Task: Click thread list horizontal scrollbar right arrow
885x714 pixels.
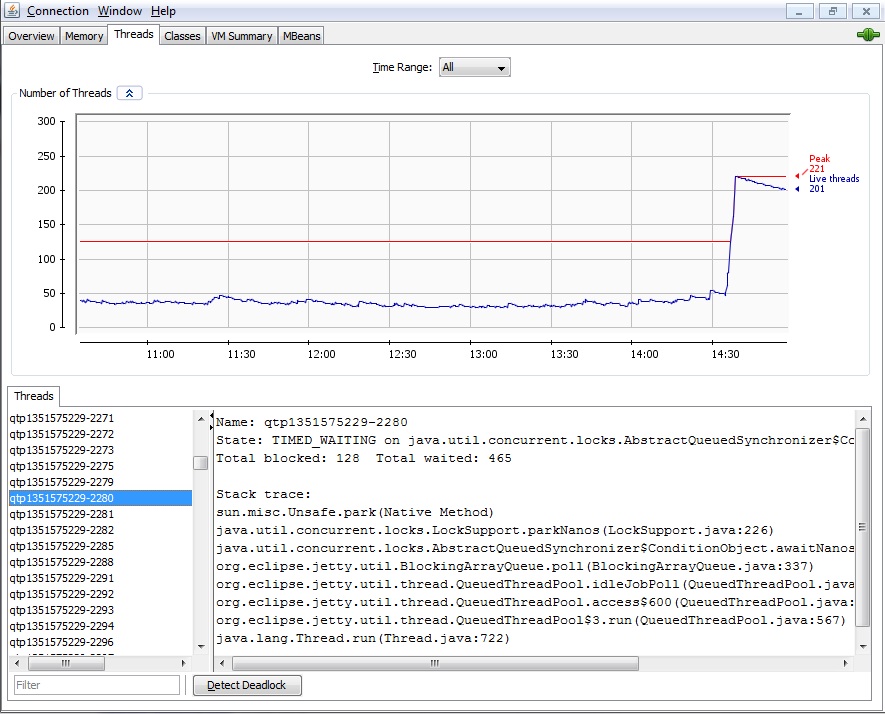Action: coord(184,663)
